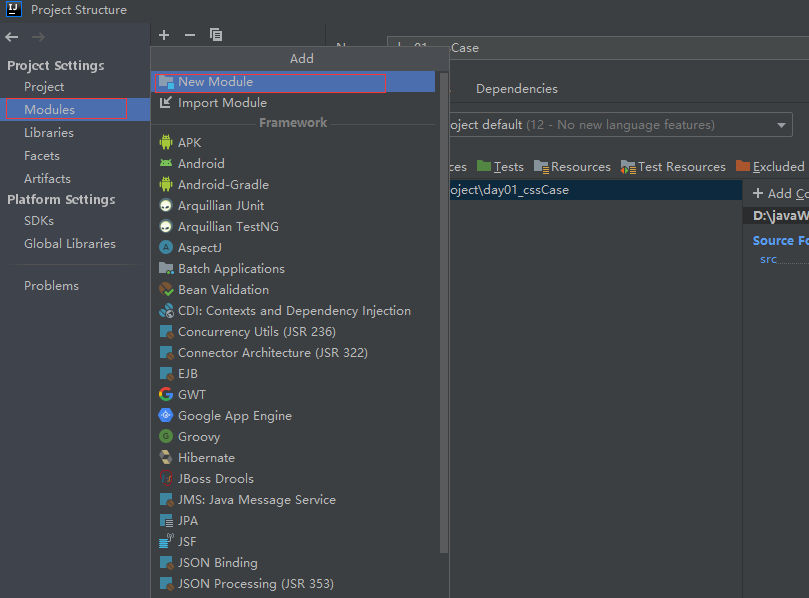
Task: Click the green Android framework icon
Action: coord(166,163)
